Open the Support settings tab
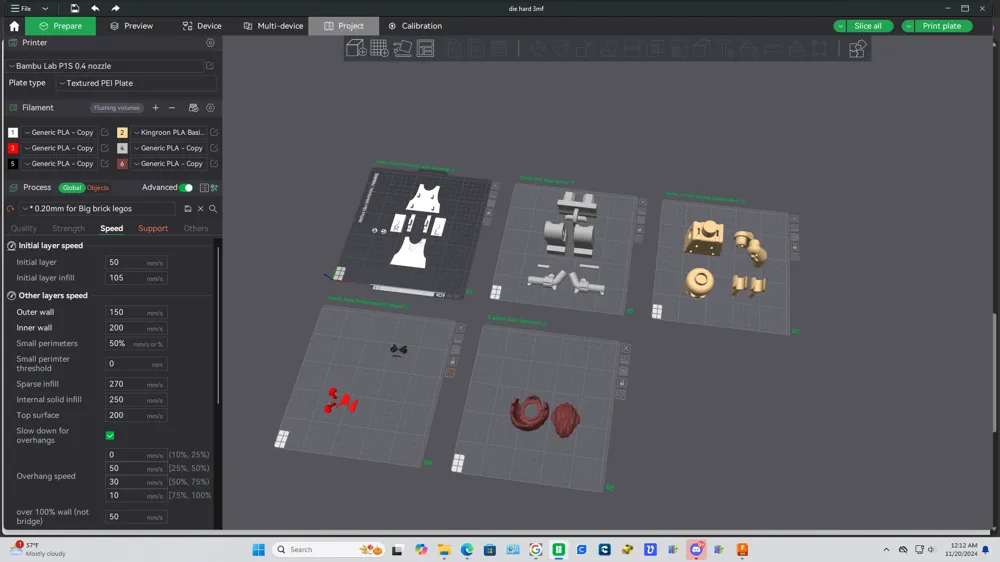 coord(153,228)
